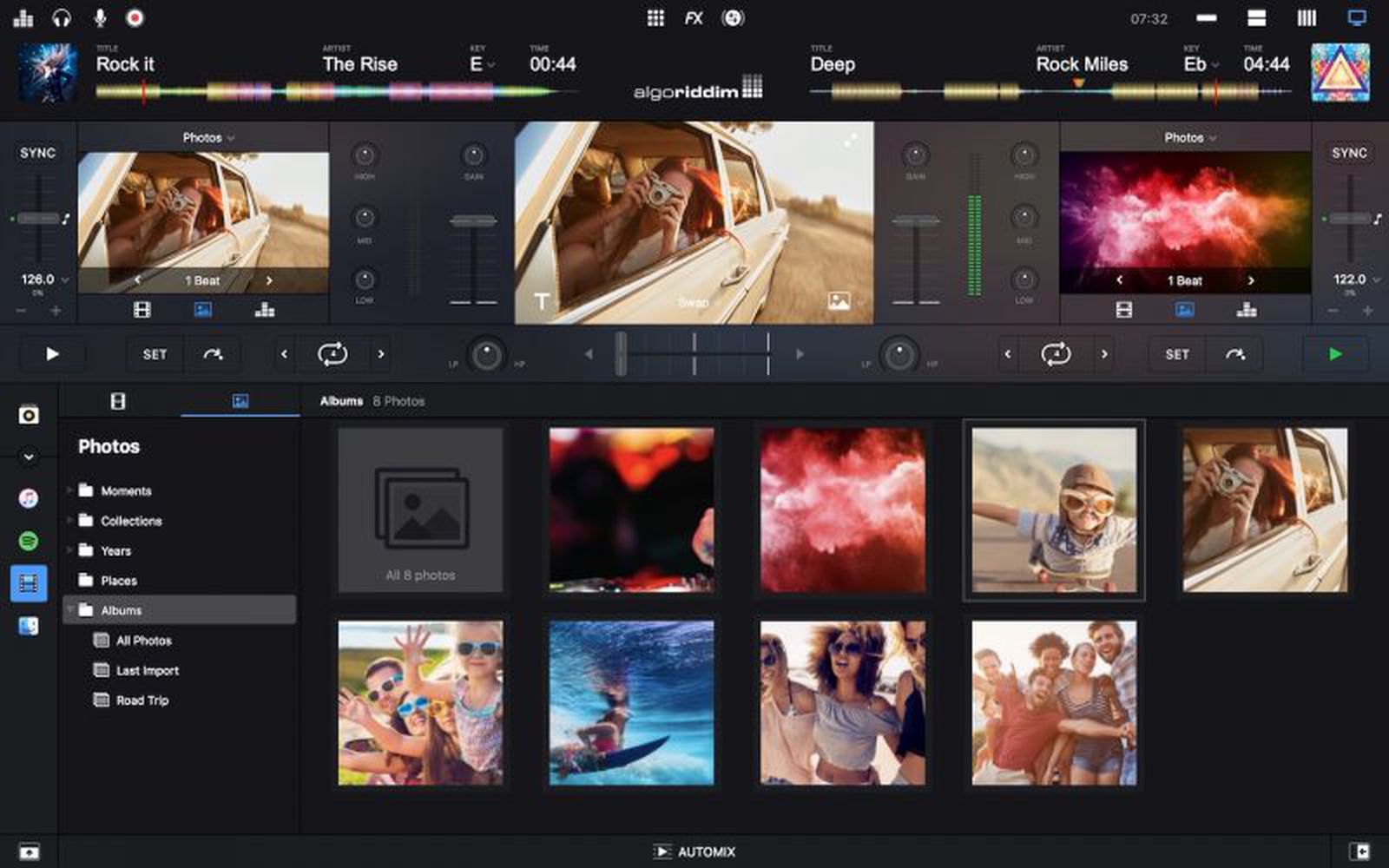Open the key dropdown showing E

[484, 64]
